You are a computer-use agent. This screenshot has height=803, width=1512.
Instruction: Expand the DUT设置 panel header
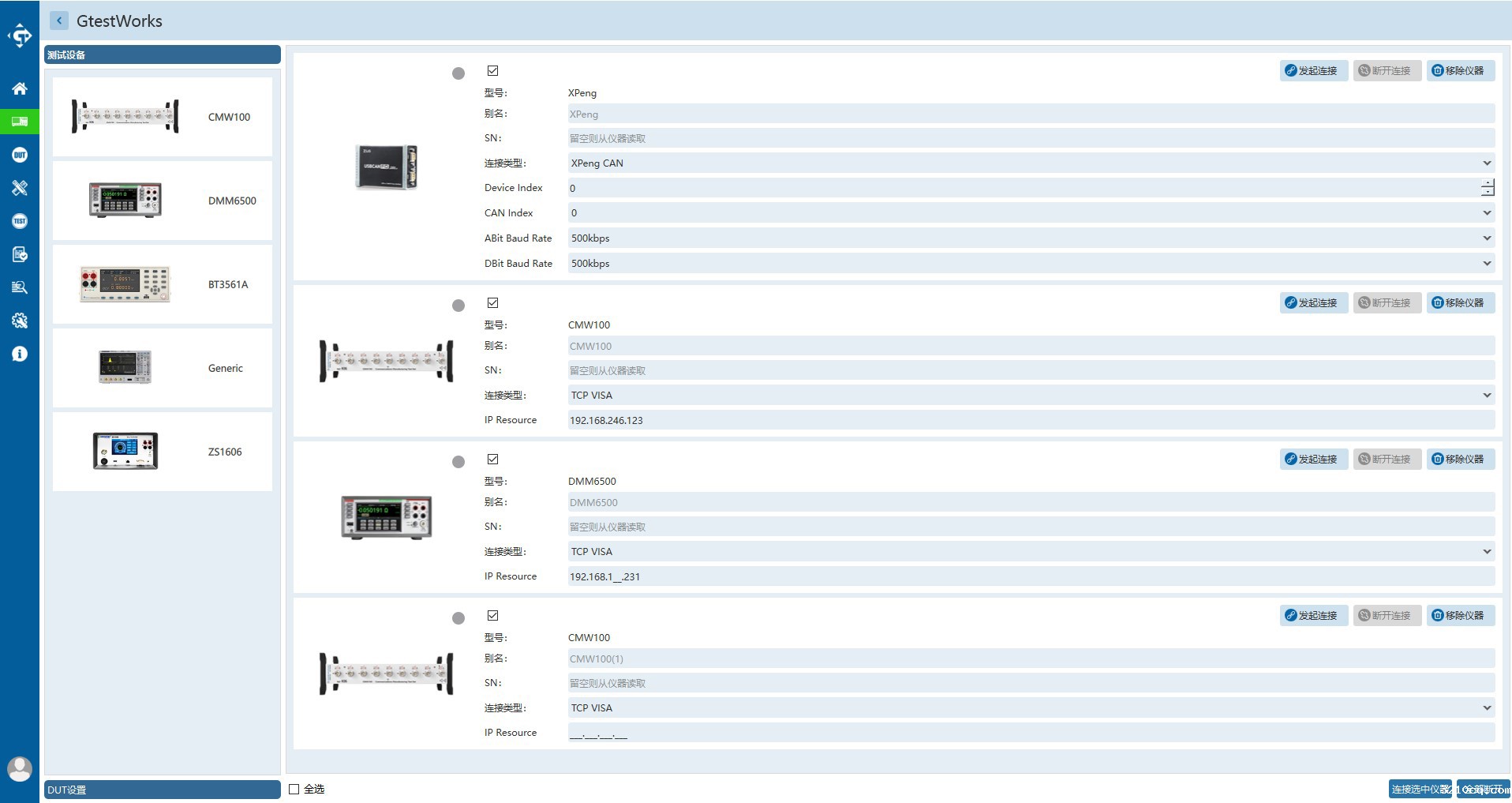coord(163,790)
